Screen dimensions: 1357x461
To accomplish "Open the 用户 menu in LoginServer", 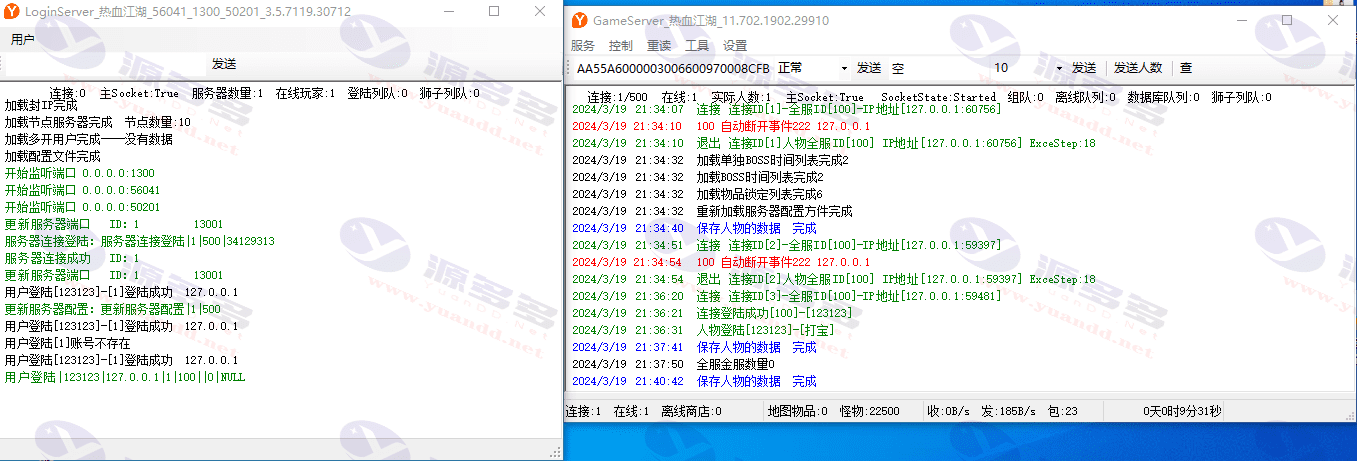I will (x=23, y=40).
